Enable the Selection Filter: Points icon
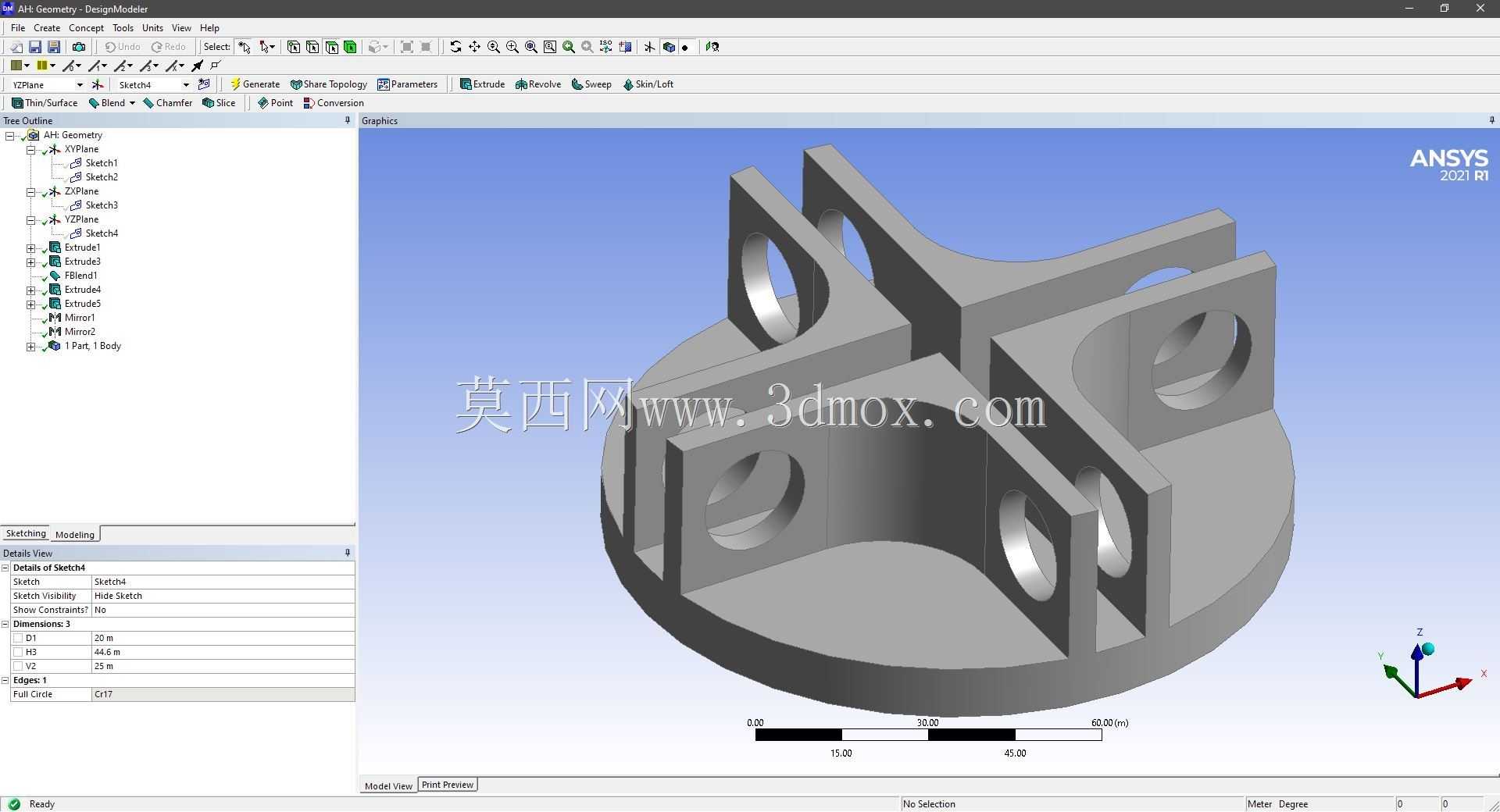This screenshot has width=1500, height=812. pos(294,47)
